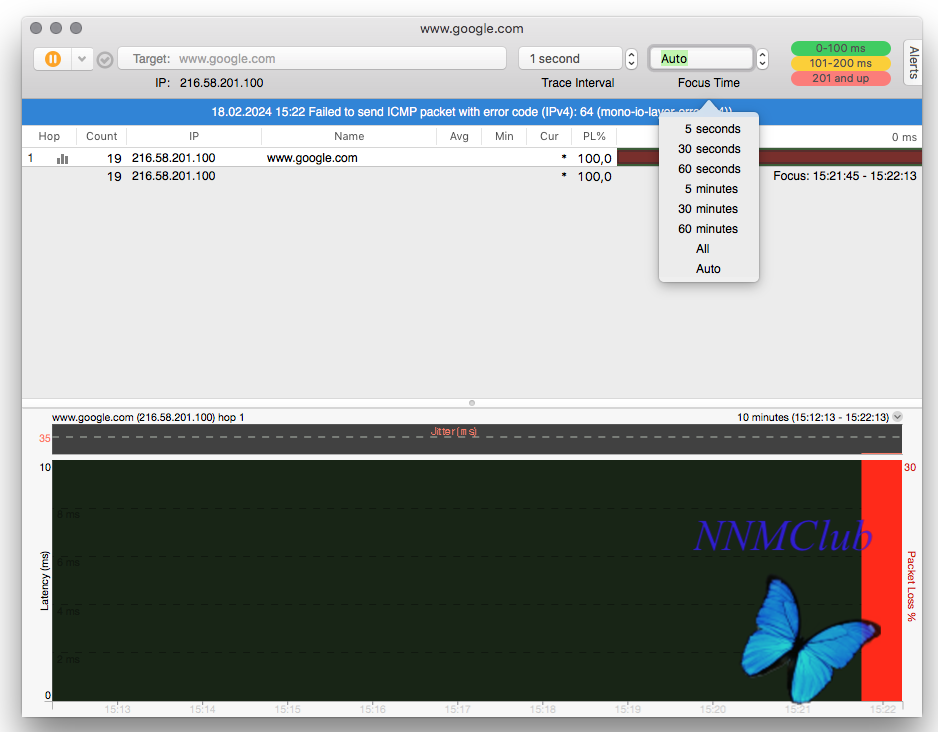
Task: Select Auto in focus time menu
Action: [708, 269]
